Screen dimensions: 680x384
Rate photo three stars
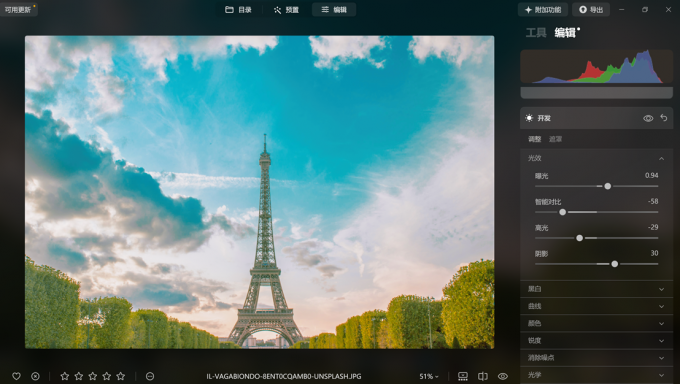click(x=92, y=376)
